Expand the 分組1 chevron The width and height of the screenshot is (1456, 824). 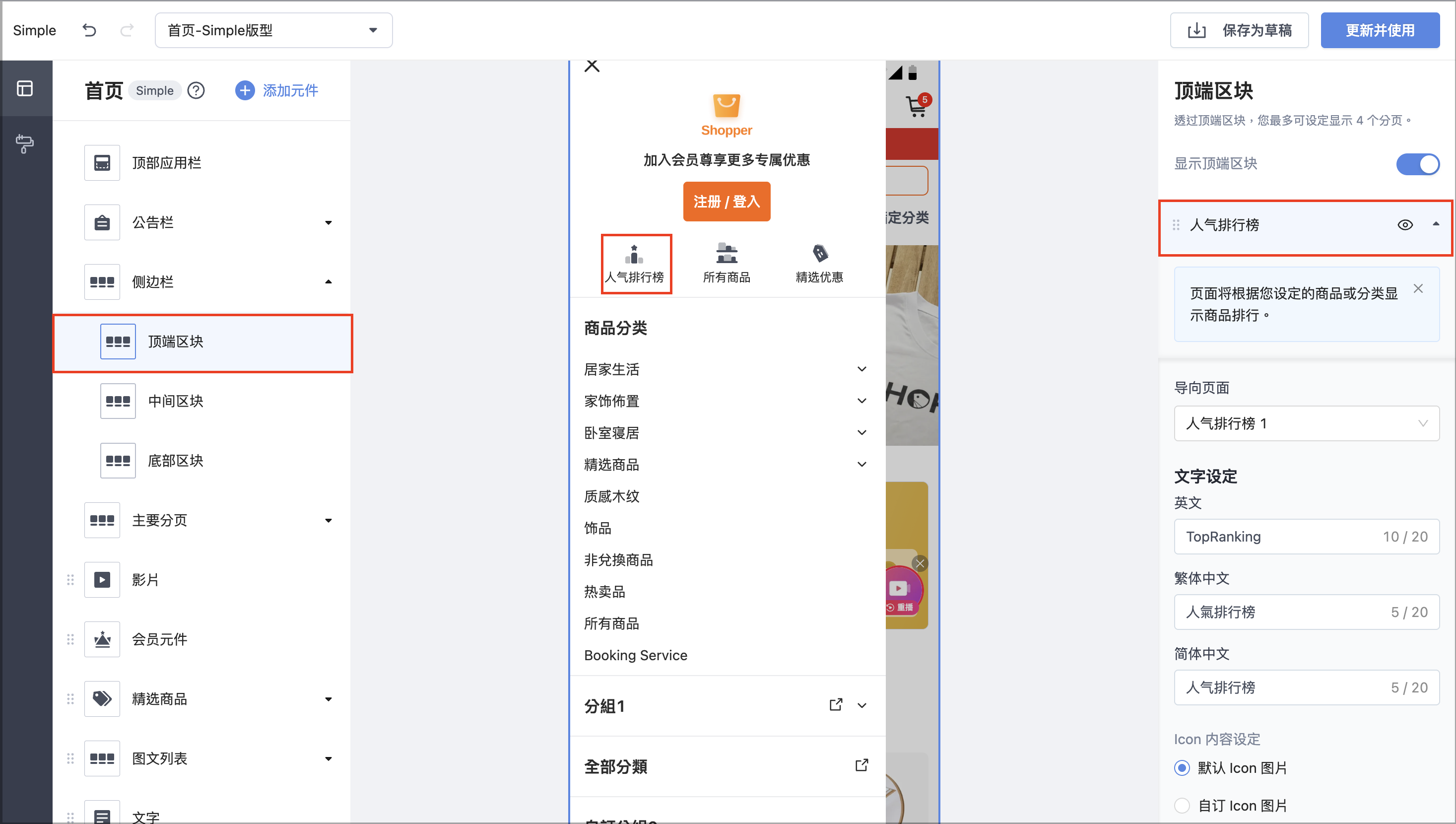861,706
